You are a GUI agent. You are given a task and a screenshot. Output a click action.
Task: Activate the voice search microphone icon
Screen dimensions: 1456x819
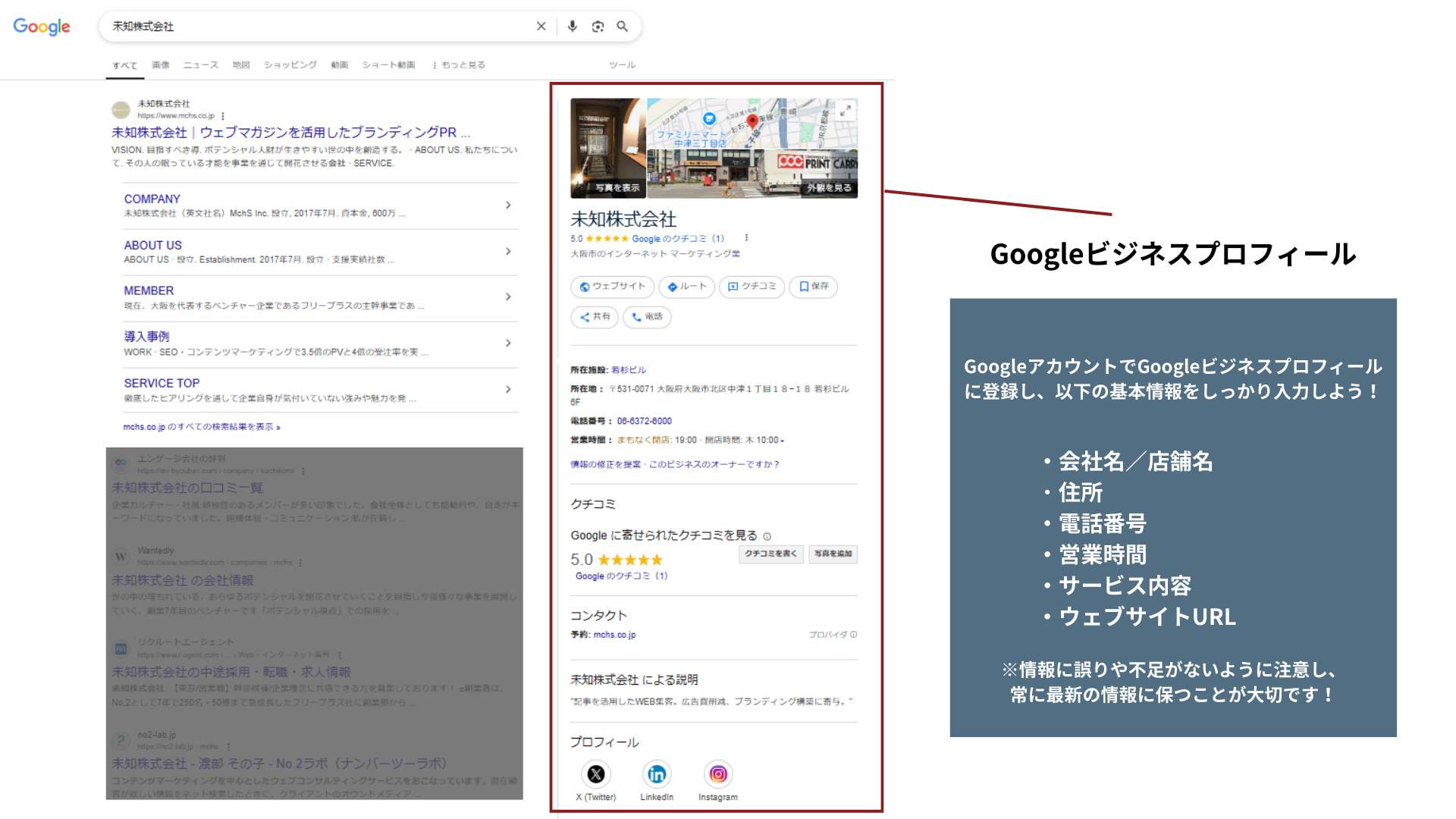pos(573,26)
